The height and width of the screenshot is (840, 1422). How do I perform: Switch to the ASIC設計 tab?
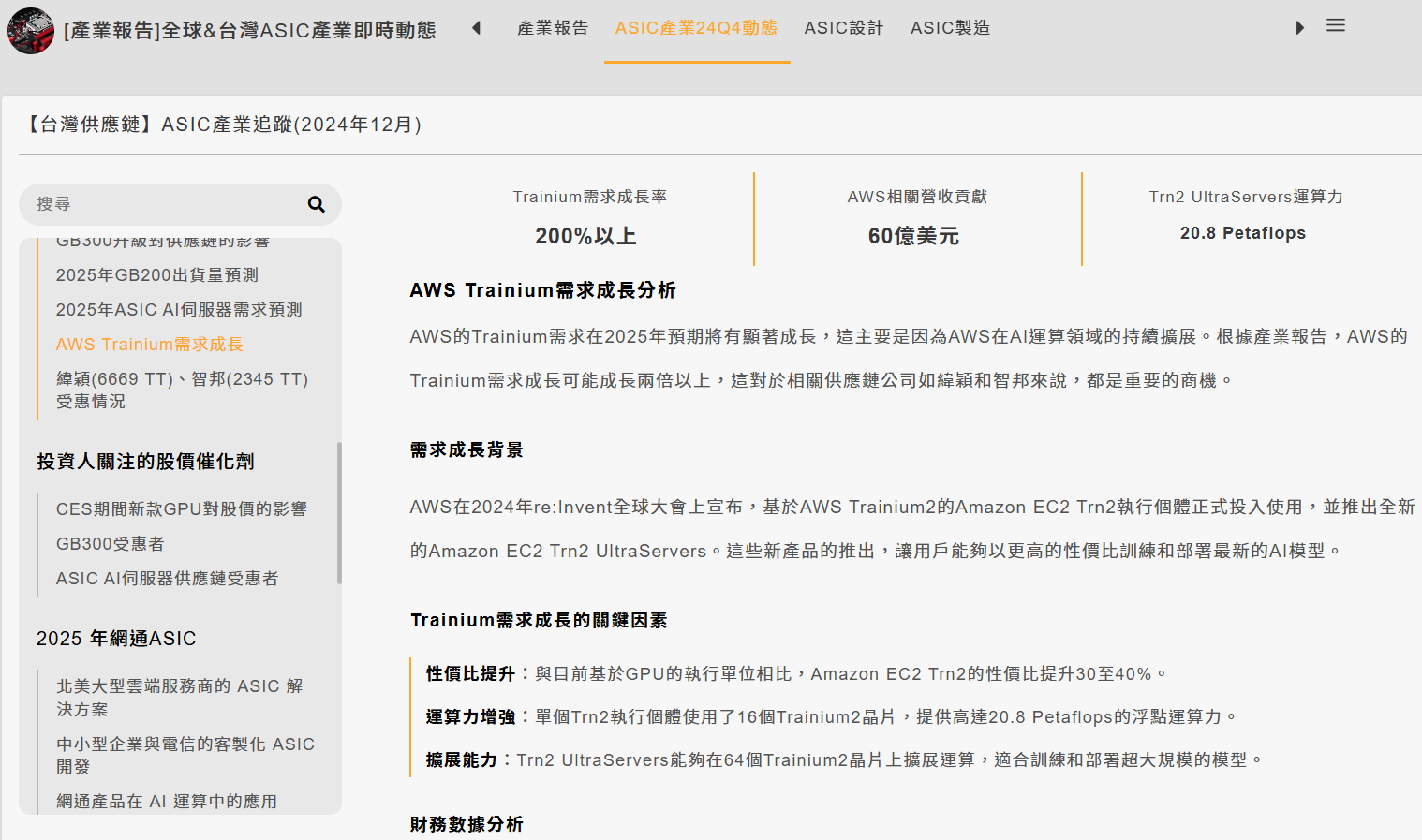click(843, 28)
